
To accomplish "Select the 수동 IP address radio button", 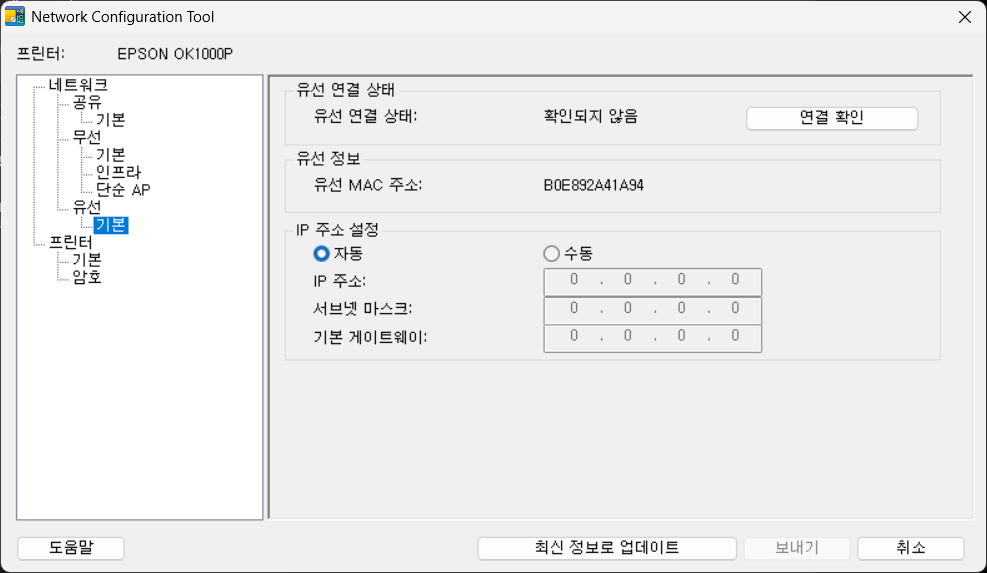I will click(551, 254).
